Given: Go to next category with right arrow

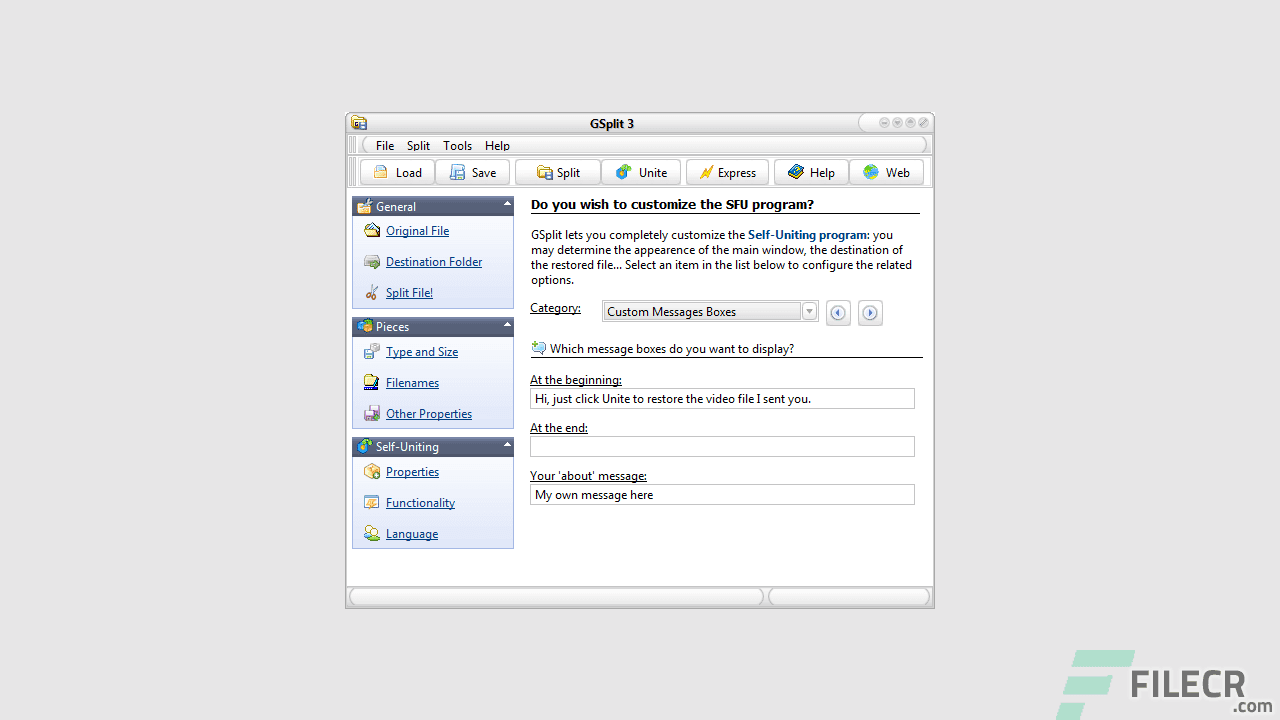Looking at the screenshot, I should coord(870,313).
